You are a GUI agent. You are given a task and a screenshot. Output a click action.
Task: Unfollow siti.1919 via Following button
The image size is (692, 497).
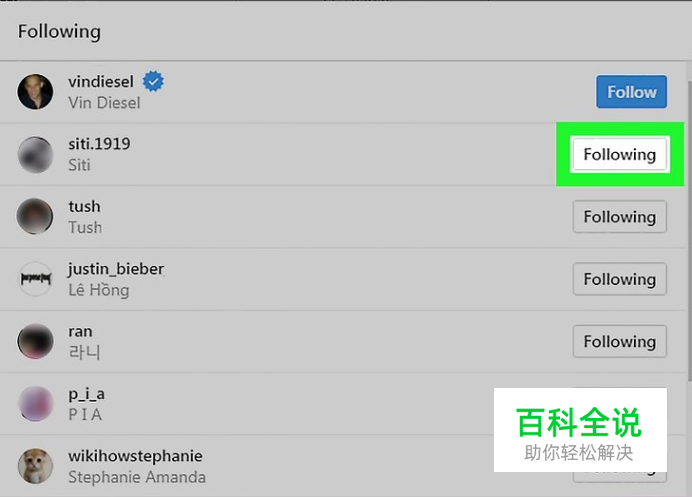(619, 154)
